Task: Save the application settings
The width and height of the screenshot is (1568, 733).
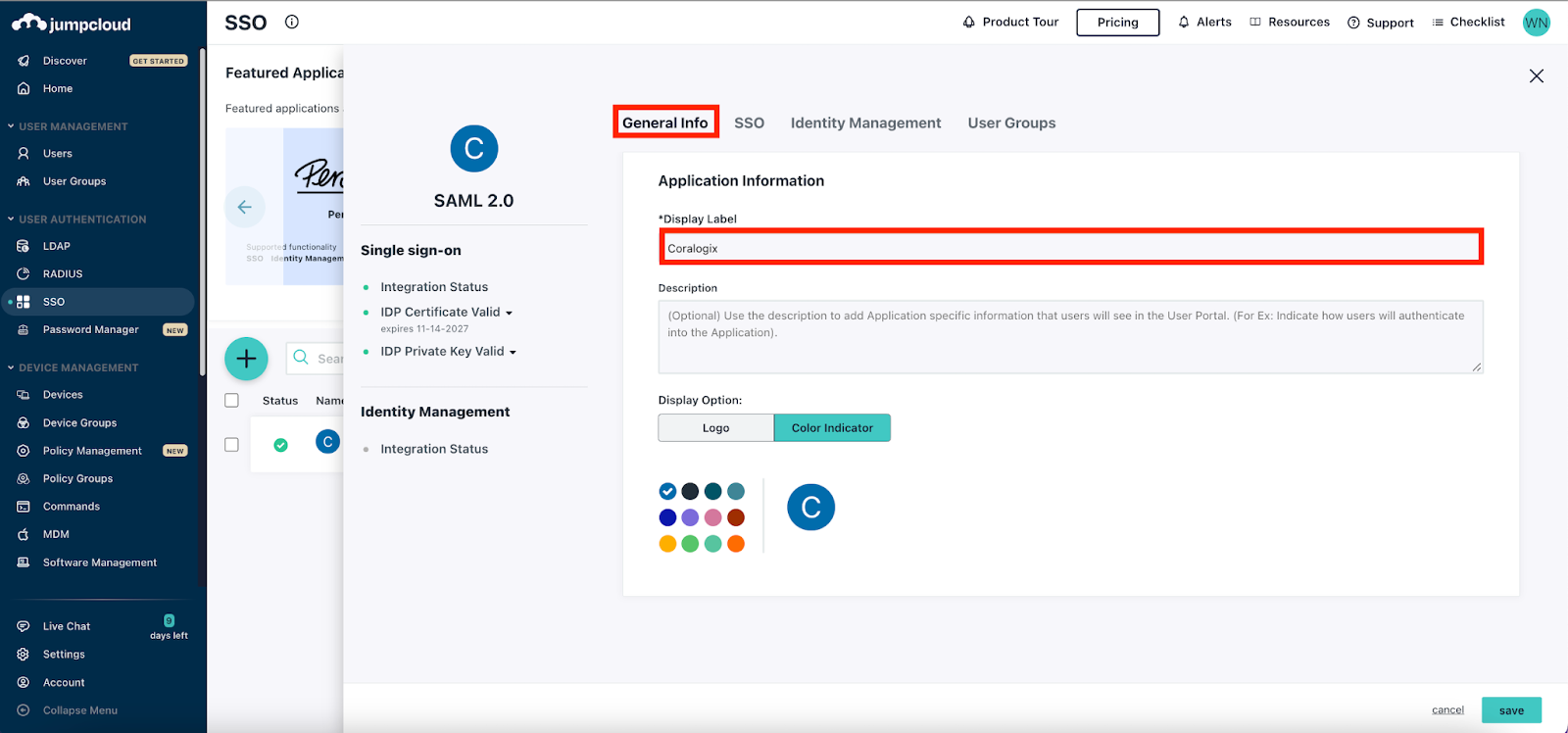Action: pos(1511,710)
